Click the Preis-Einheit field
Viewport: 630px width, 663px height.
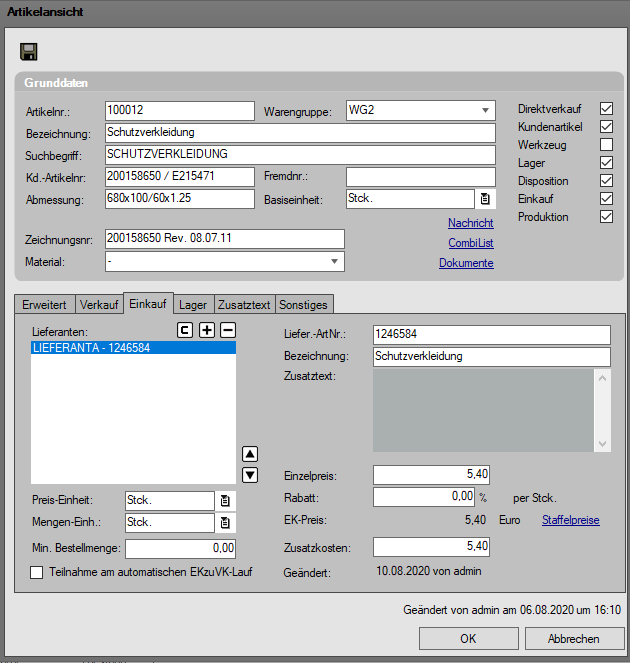(170, 501)
